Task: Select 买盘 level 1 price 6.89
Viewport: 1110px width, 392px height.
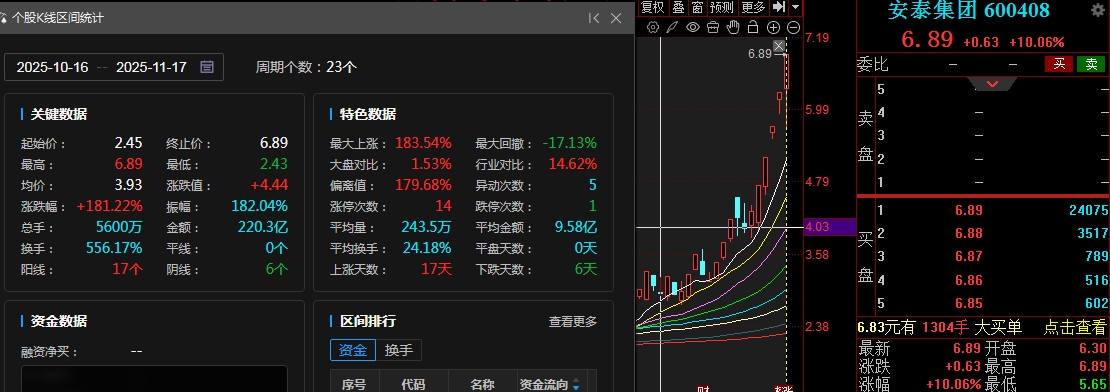Action: pos(969,210)
